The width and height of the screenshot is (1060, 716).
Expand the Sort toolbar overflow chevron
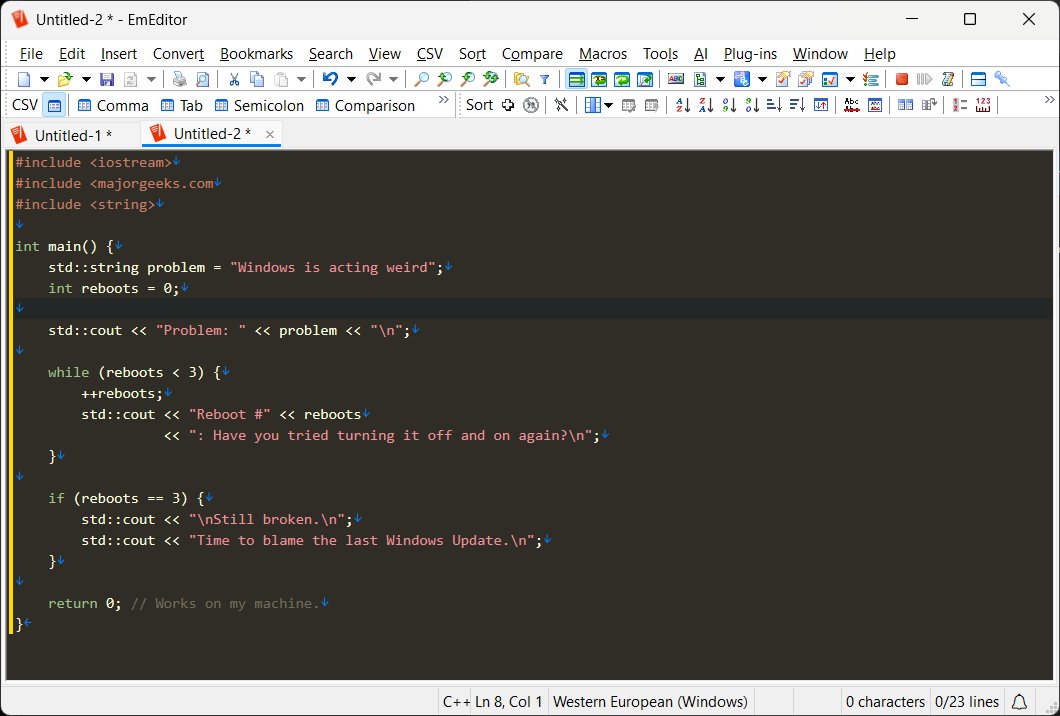tap(1049, 100)
